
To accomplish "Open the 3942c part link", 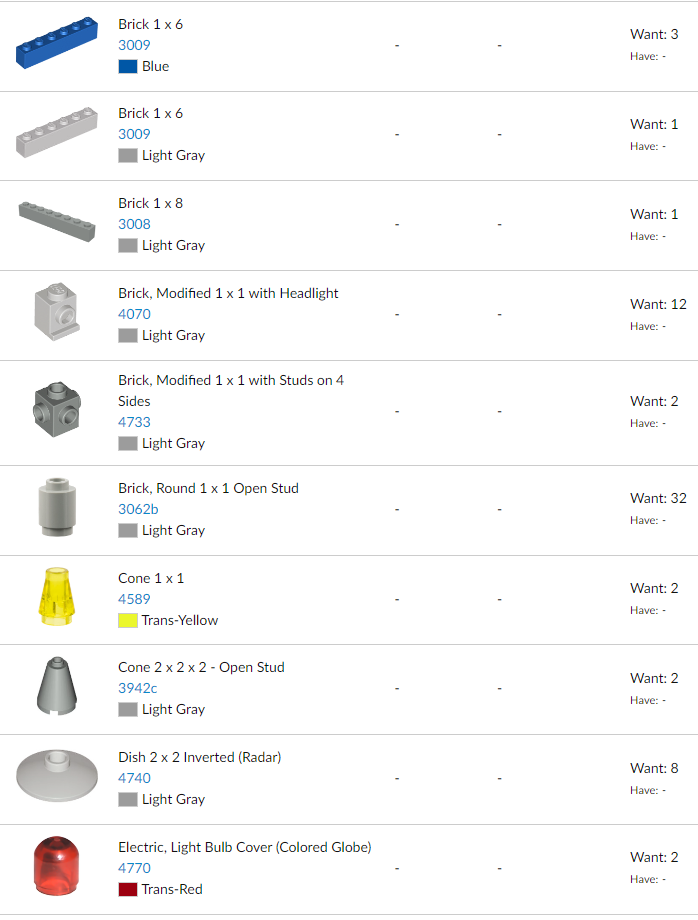I will pos(138,688).
